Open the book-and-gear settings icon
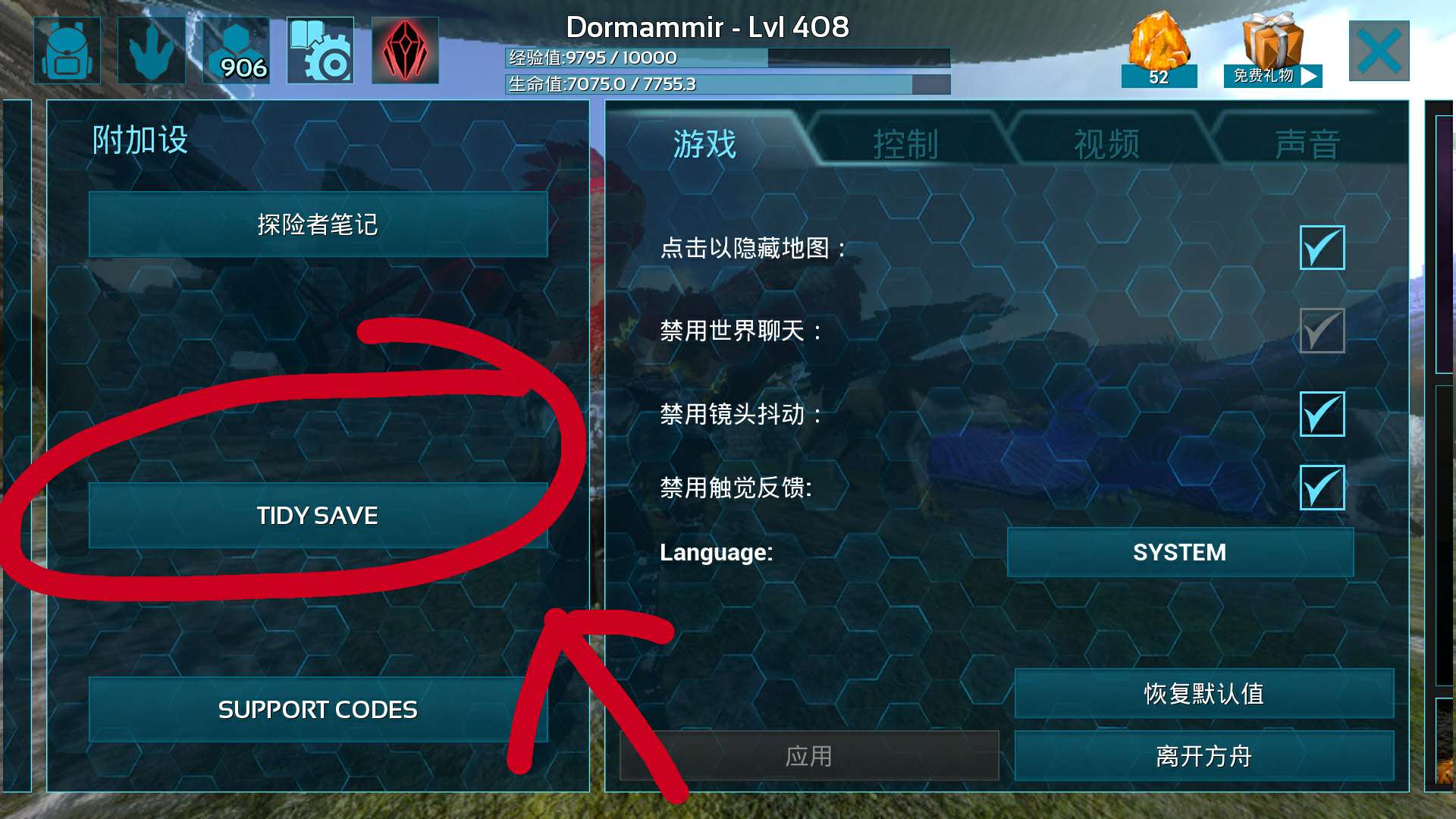This screenshot has height=819, width=1456. [320, 50]
